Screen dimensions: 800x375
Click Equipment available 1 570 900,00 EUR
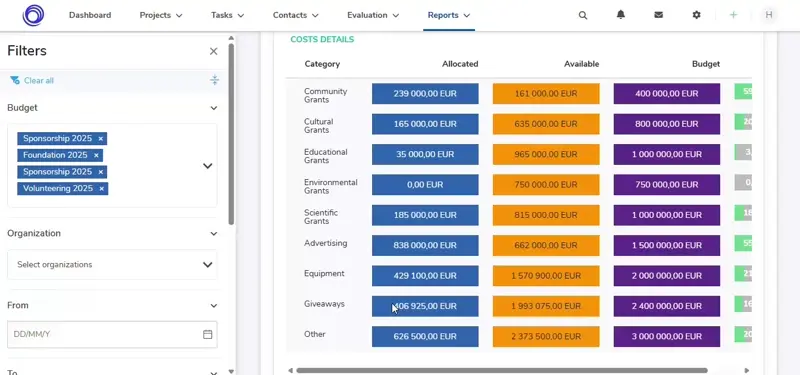[546, 276]
